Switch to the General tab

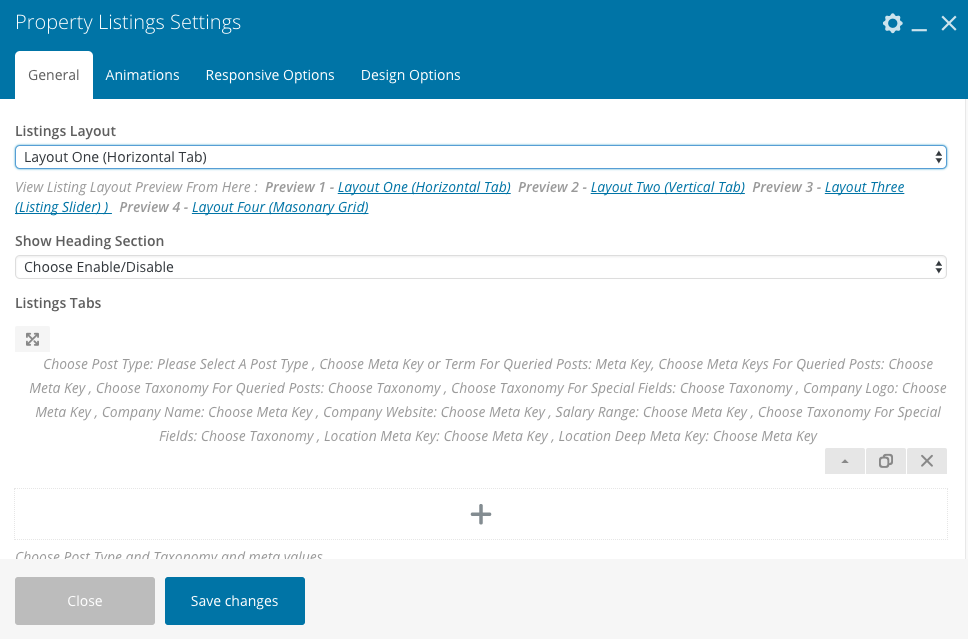click(x=54, y=75)
